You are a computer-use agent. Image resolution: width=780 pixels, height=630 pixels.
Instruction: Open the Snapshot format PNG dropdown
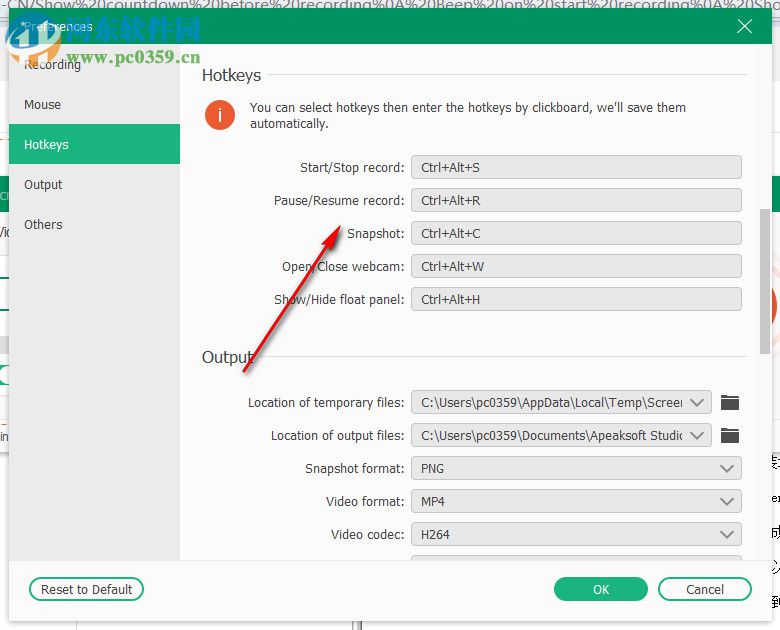point(576,468)
